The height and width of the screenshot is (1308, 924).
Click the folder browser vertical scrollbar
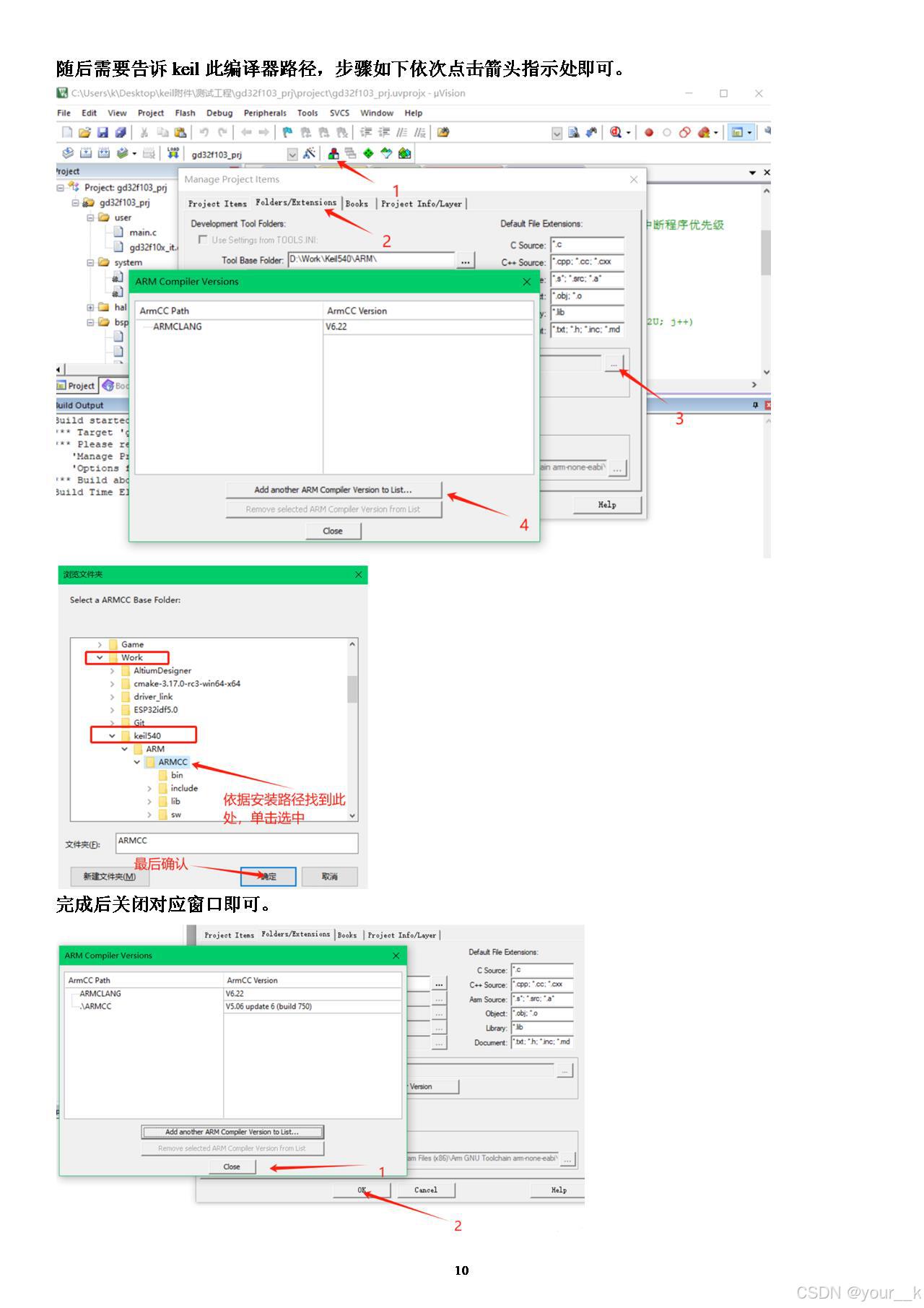coord(352,729)
